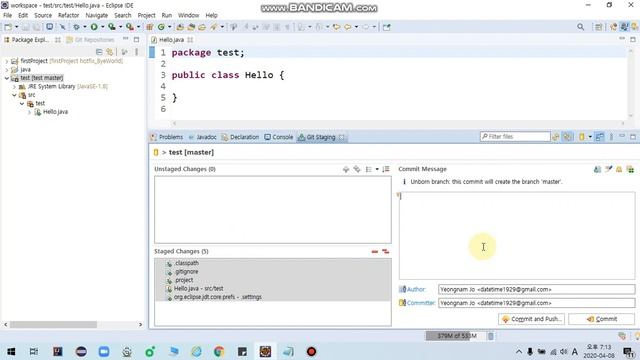Toggle Link with Editor in Package Explorer

(x=109, y=52)
